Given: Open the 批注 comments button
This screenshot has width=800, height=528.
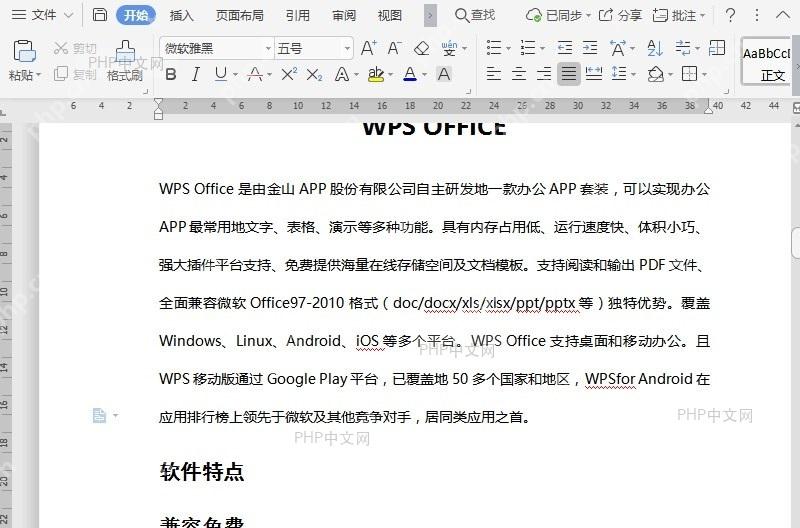Looking at the screenshot, I should click(679, 15).
